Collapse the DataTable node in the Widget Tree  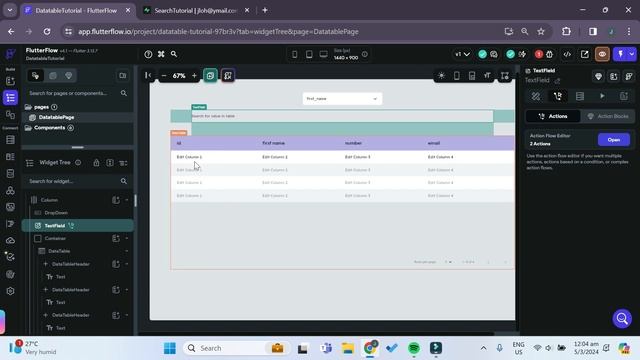click(127, 251)
